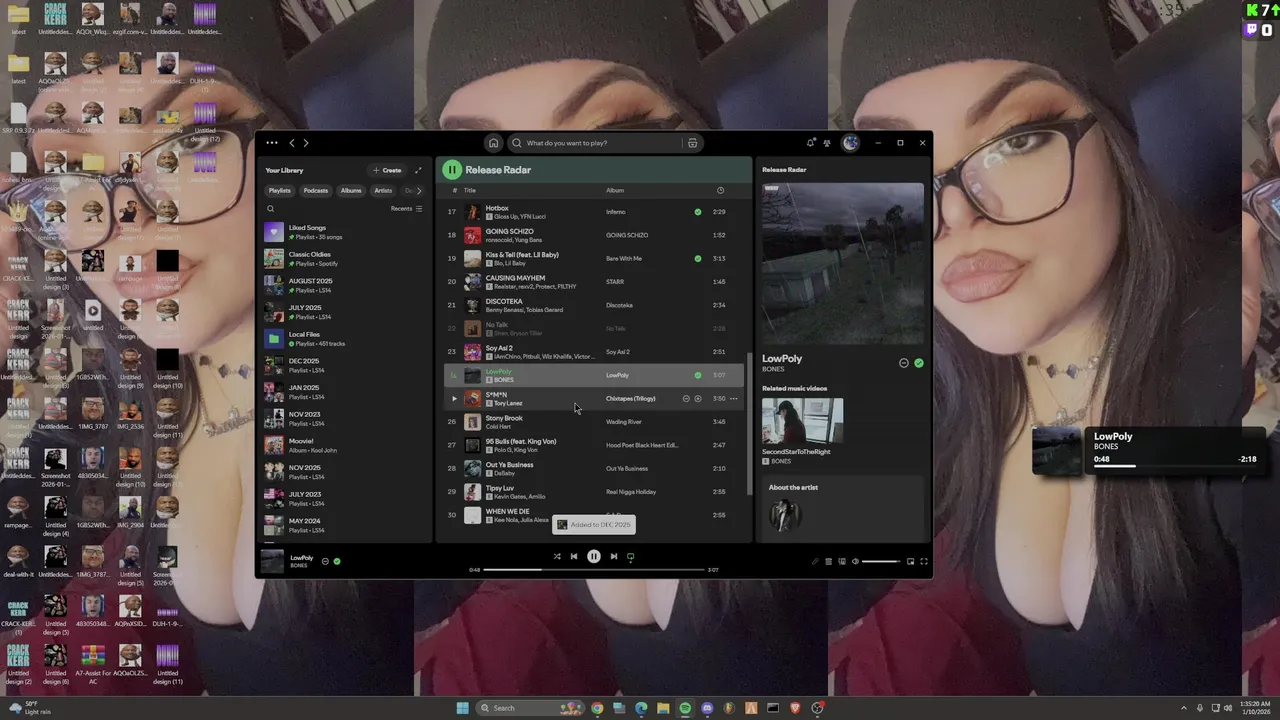Filter library by Podcasts
The image size is (1280, 720).
point(316,190)
